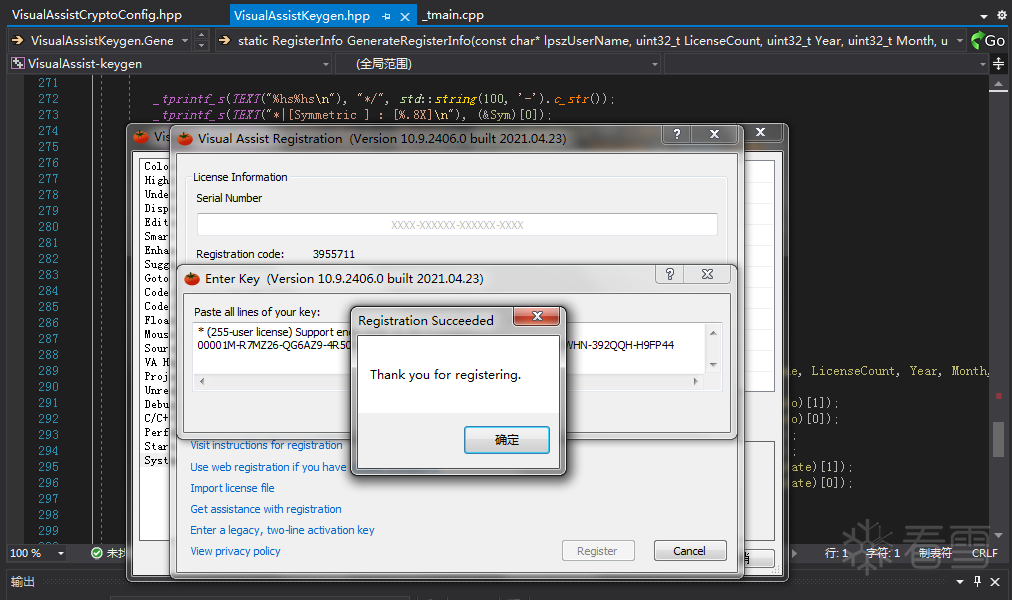Click the VA arrow icon before GenerateRegisterInfo

tap(225, 41)
